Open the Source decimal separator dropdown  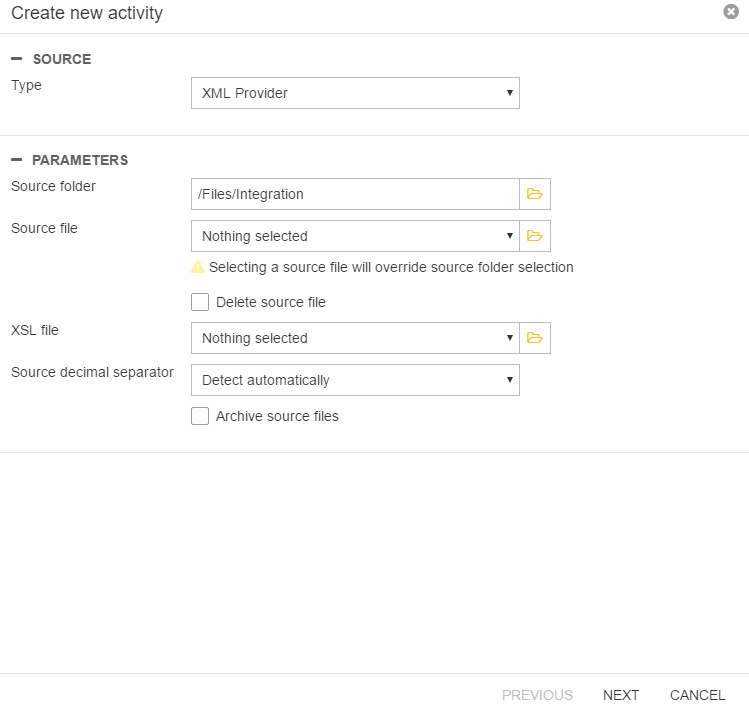click(355, 380)
